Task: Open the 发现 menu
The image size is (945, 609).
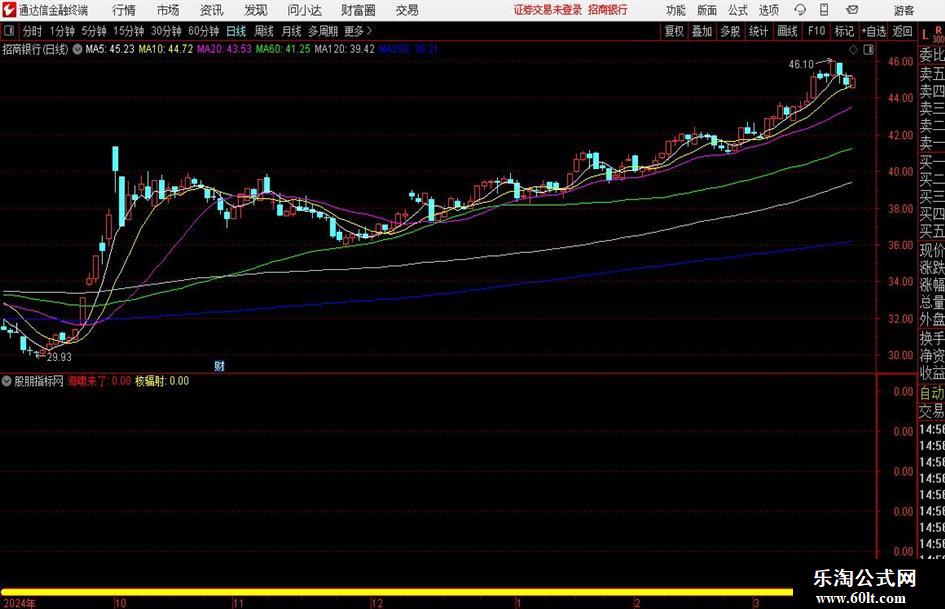Action: click(x=256, y=10)
